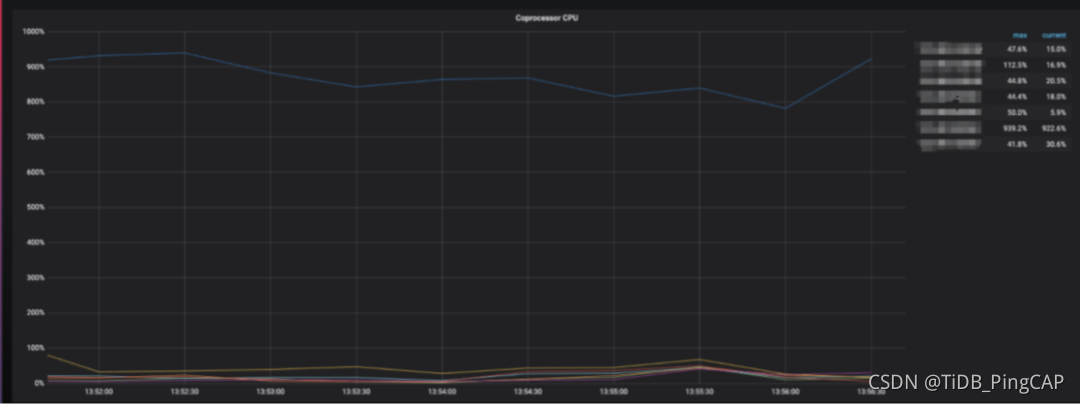Click the 13:55:30 time axis label
Image resolution: width=1080 pixels, height=404 pixels.
pyautogui.click(x=699, y=392)
